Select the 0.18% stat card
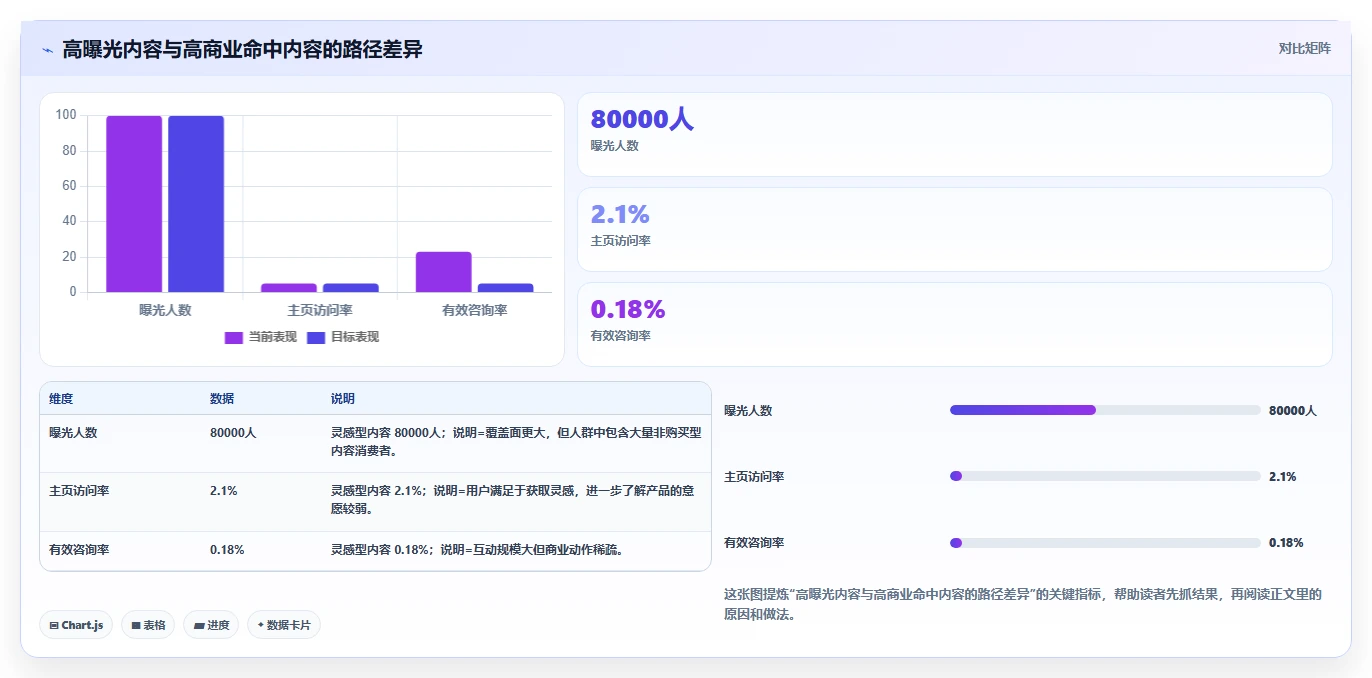 pyautogui.click(x=955, y=324)
